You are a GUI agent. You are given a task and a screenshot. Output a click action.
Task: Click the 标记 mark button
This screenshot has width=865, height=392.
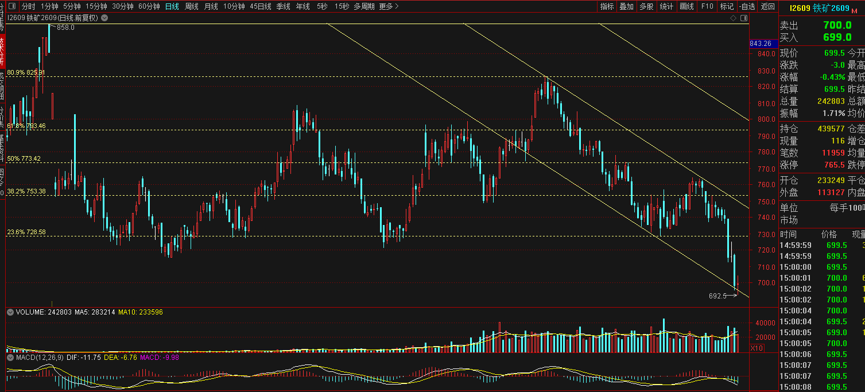click(x=727, y=7)
